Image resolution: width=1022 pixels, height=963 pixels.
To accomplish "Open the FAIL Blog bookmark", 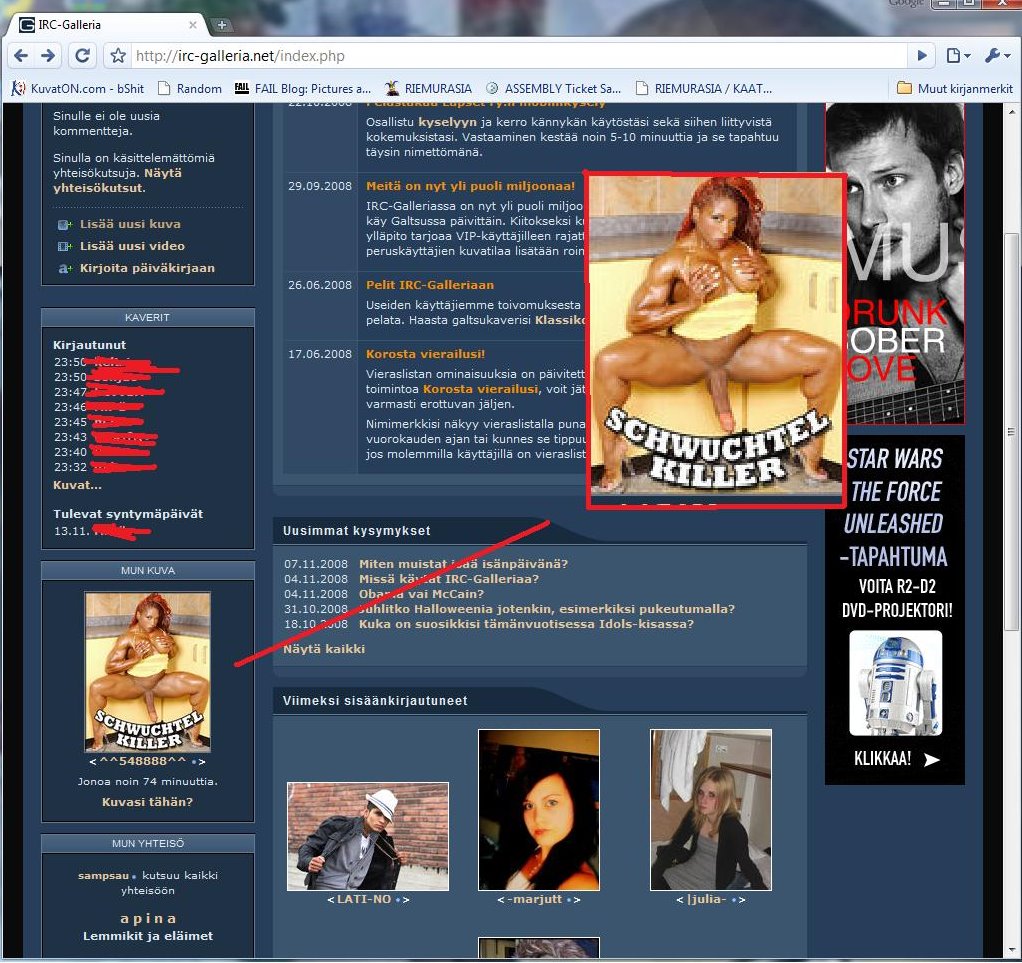I will (x=303, y=88).
